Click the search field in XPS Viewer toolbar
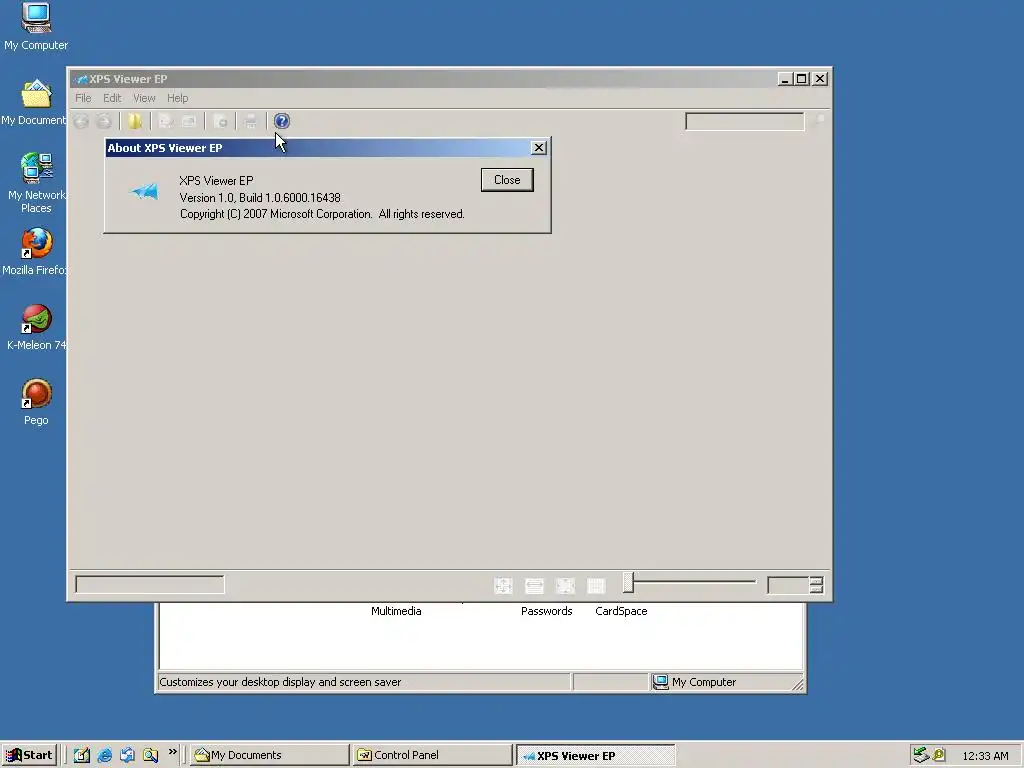 coord(744,121)
